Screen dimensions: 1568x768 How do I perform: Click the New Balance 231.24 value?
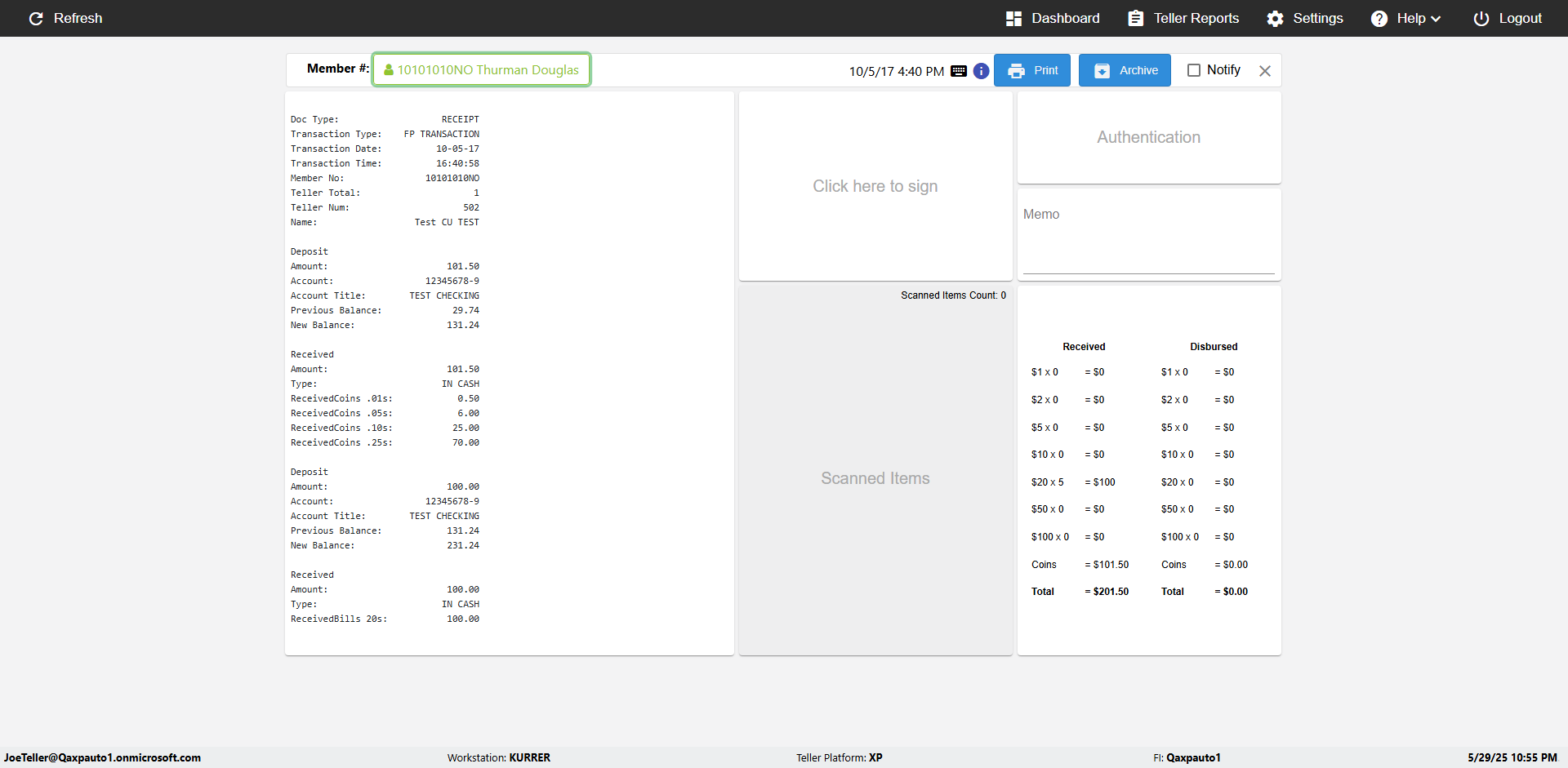(463, 545)
